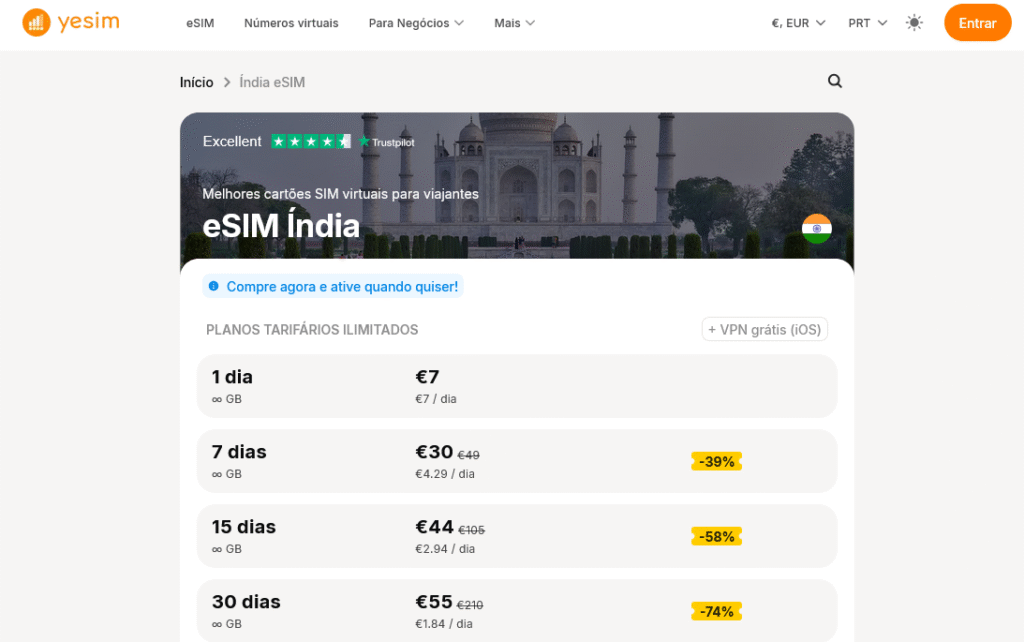Select the 1 dia unlimited plan
This screenshot has height=642, width=1024.
[x=516, y=386]
